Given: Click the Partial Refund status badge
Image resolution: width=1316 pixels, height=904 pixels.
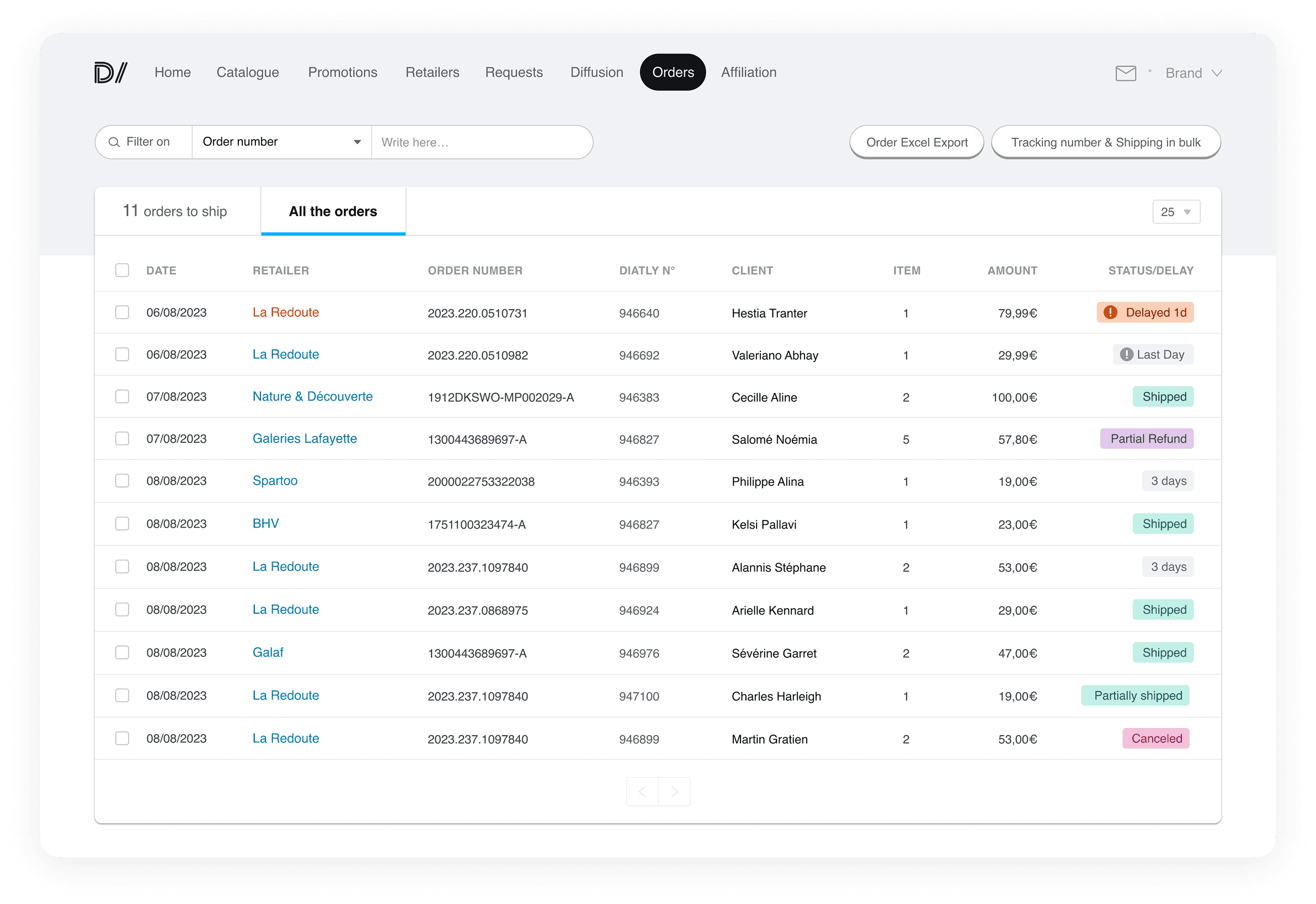Looking at the screenshot, I should 1147,439.
